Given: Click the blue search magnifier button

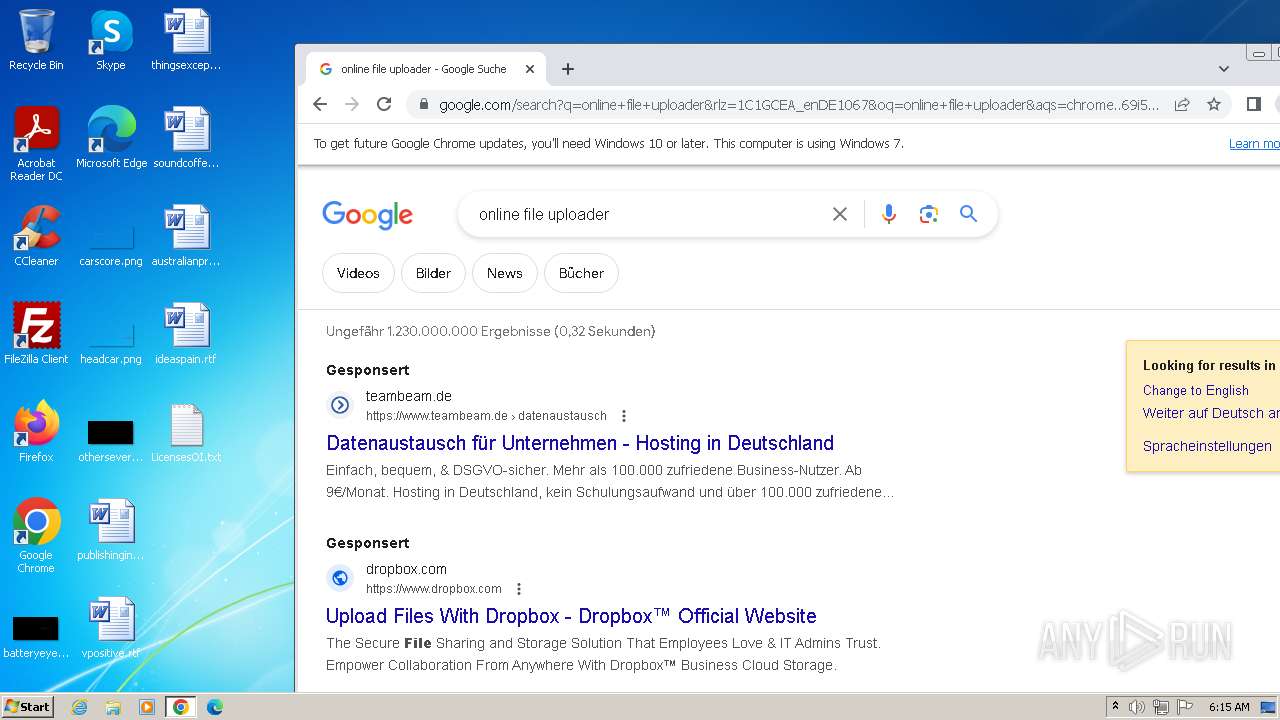Looking at the screenshot, I should [x=968, y=214].
